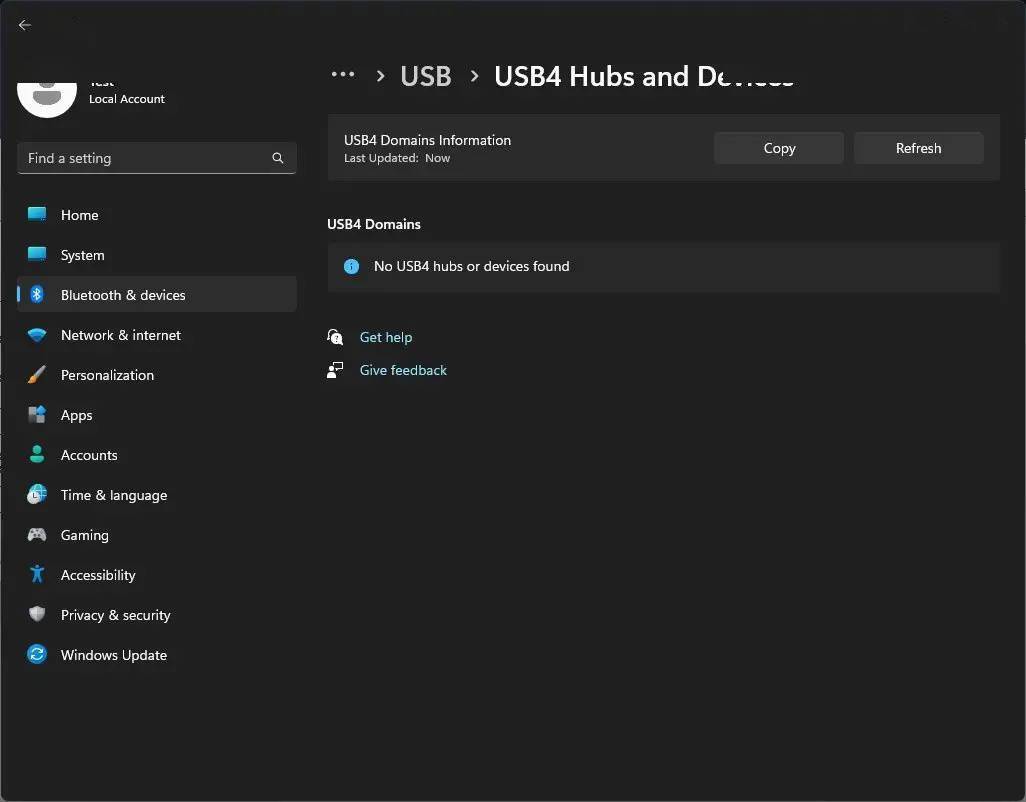Click the search magnifier icon

pyautogui.click(x=277, y=158)
